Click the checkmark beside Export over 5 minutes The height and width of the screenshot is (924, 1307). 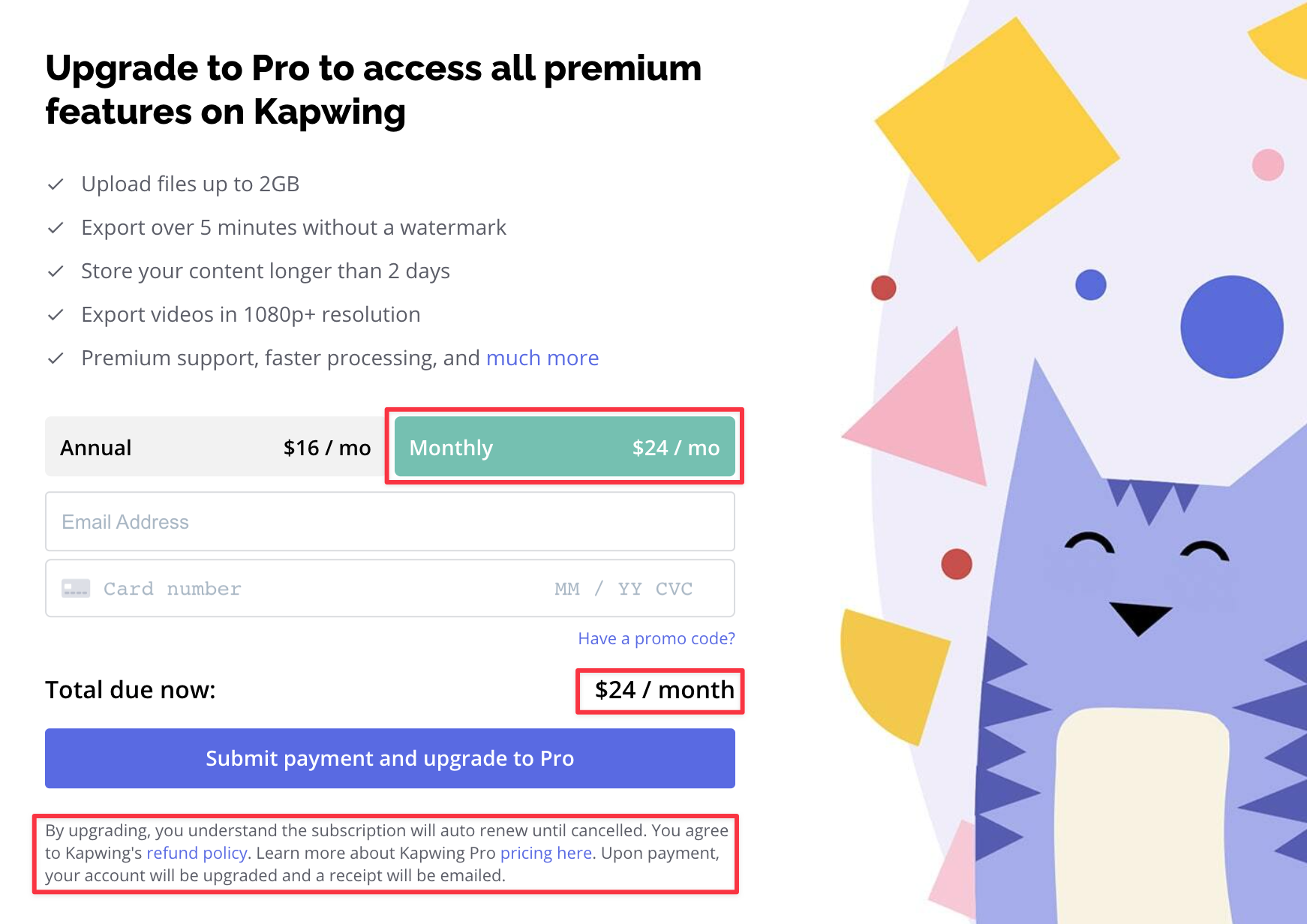point(56,228)
